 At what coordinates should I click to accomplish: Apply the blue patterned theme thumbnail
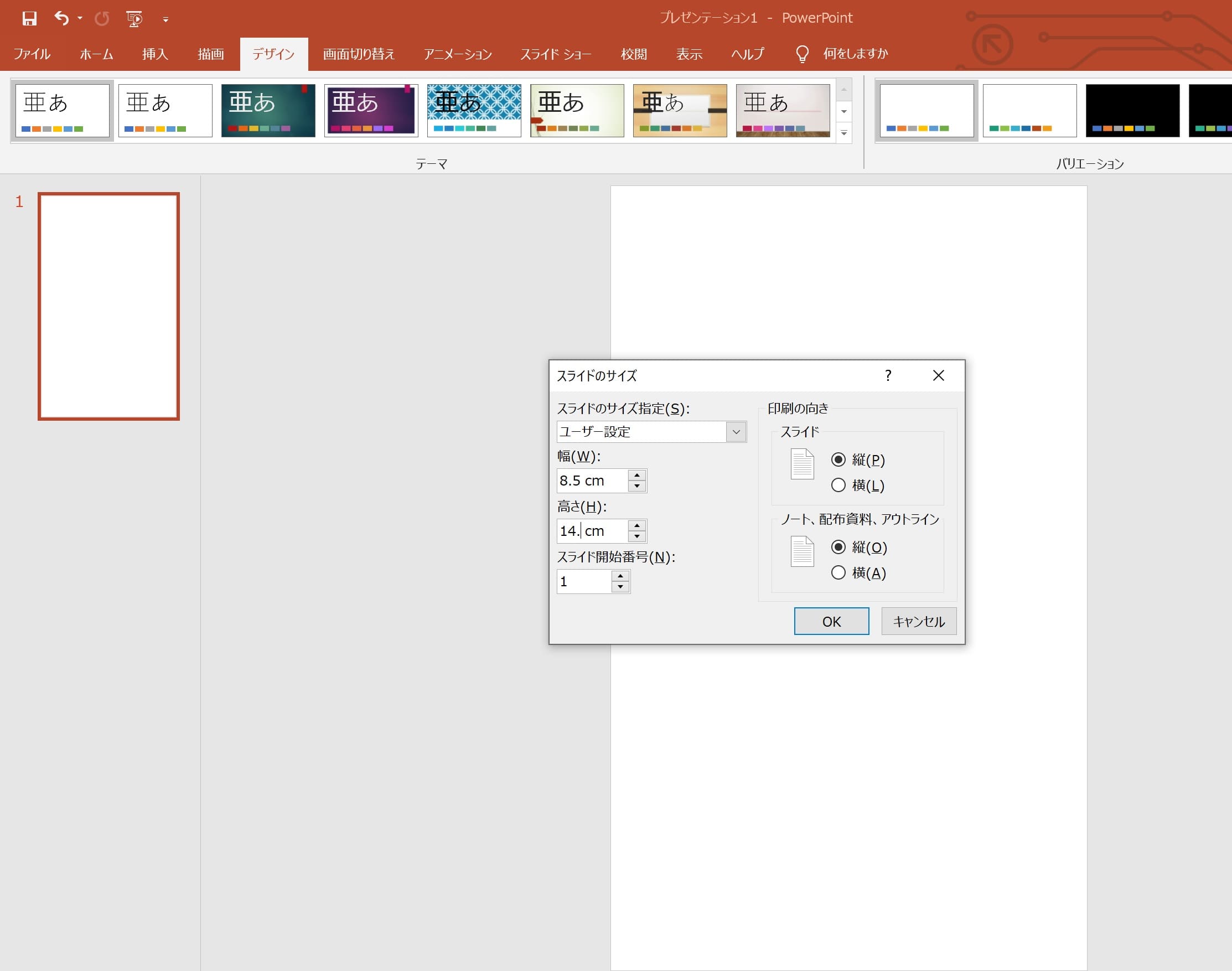point(473,110)
